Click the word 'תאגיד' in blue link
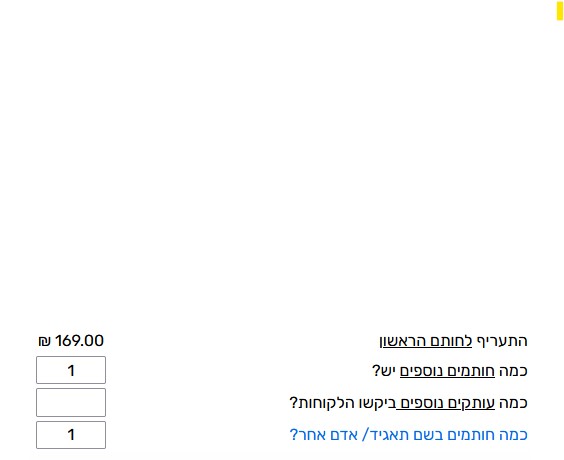This screenshot has width=564, height=460. pyautogui.click(x=388, y=435)
